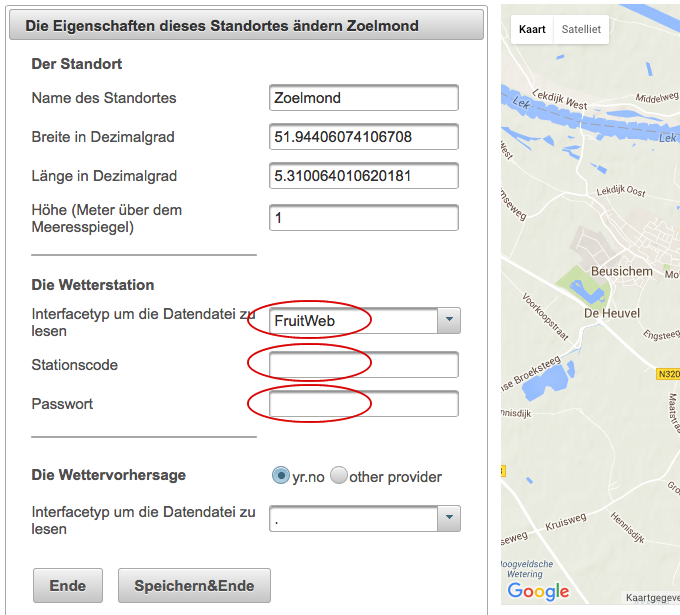Click the Höhe elevation input field

[363, 217]
